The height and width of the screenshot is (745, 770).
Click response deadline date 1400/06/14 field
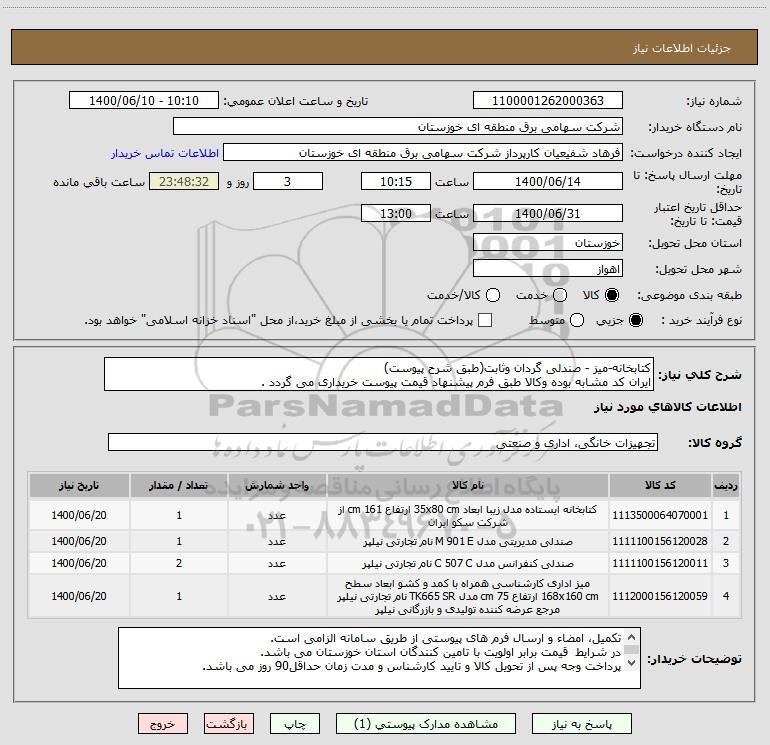pyautogui.click(x=548, y=181)
